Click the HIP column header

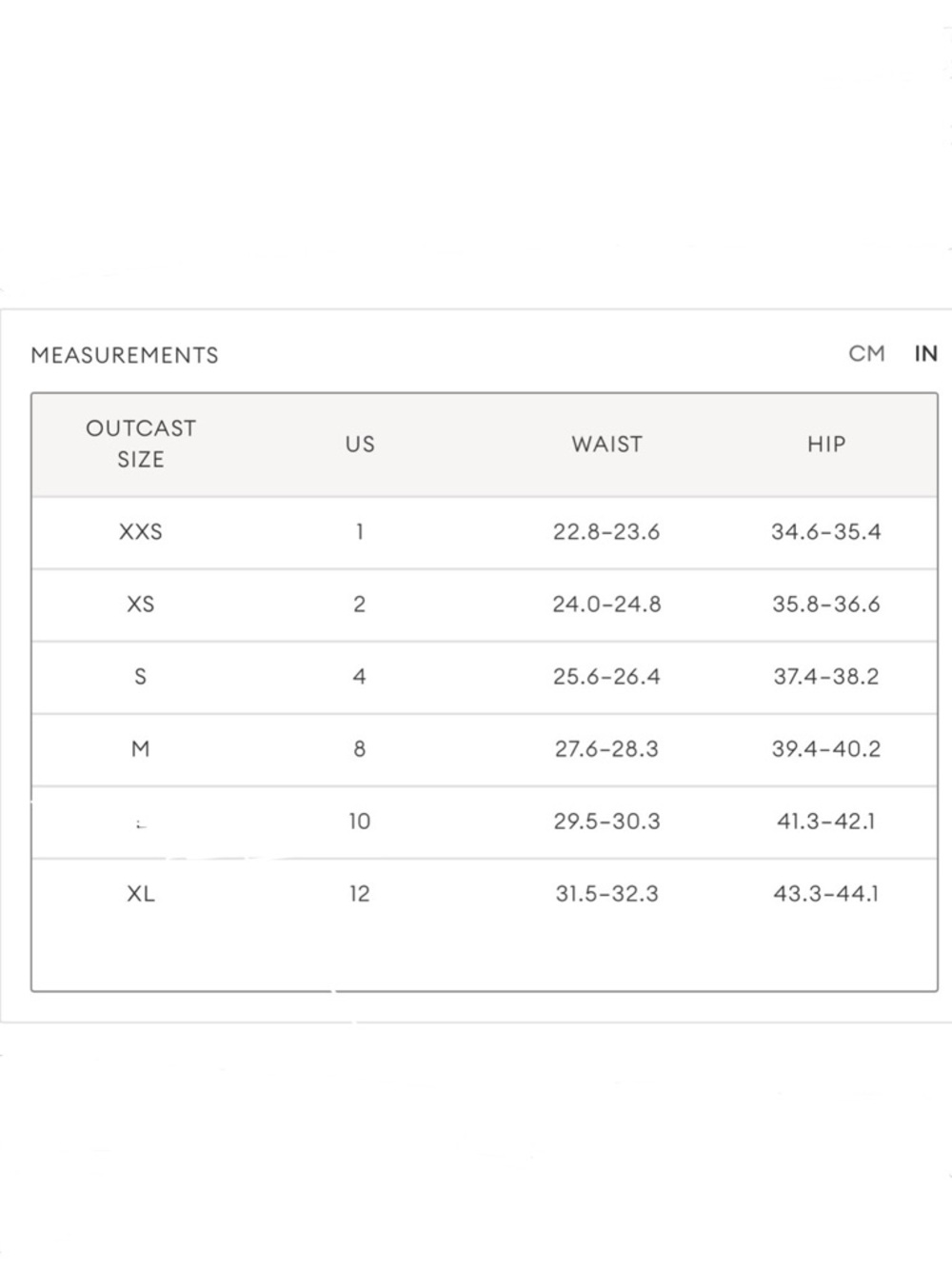coord(826,444)
